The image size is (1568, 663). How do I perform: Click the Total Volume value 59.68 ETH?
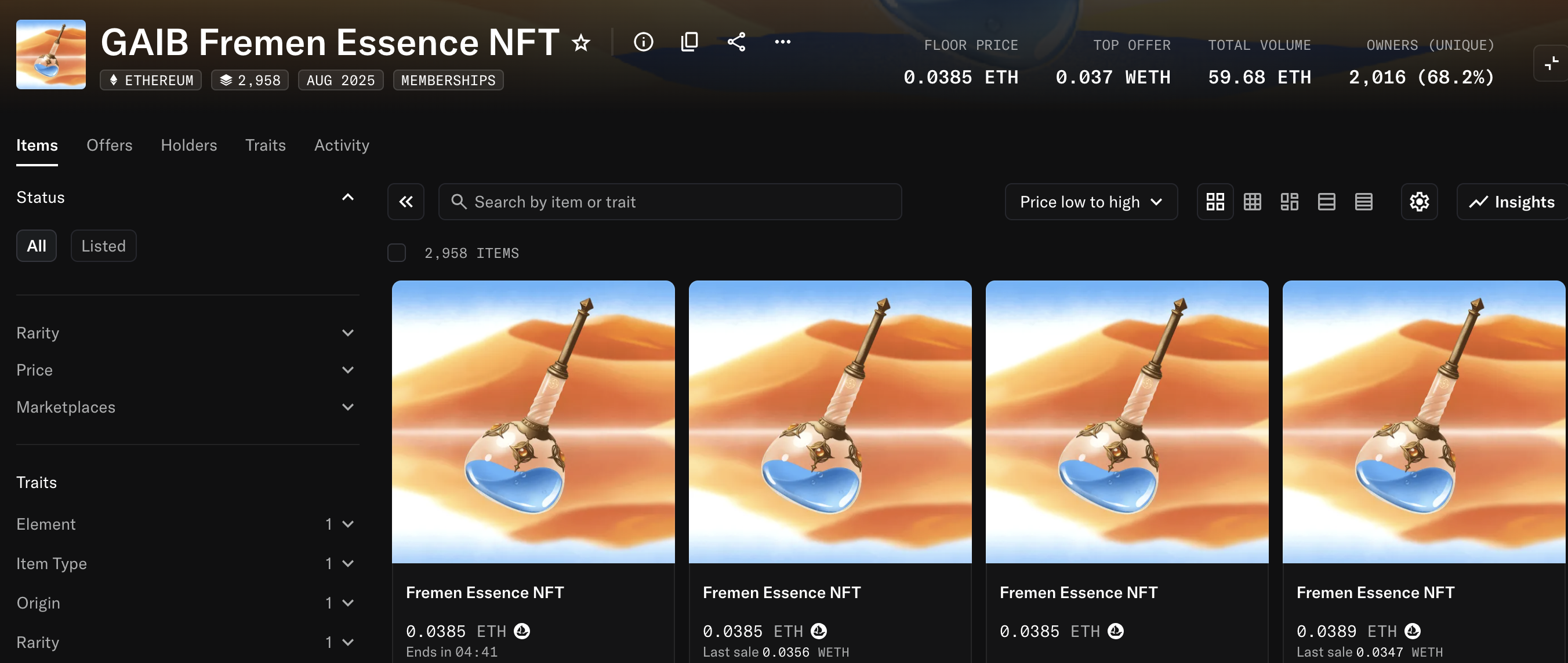point(1260,78)
